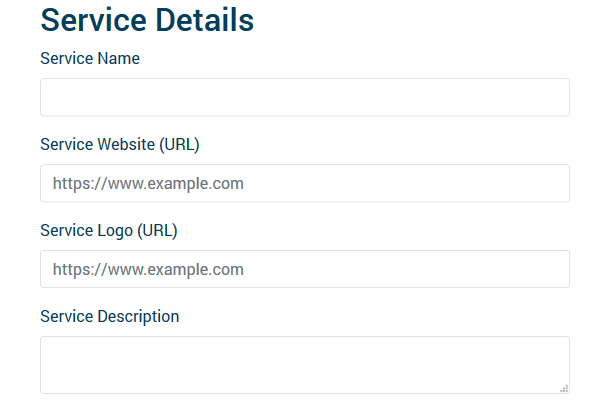
Task: Click the Service Name input field
Action: tap(304, 98)
